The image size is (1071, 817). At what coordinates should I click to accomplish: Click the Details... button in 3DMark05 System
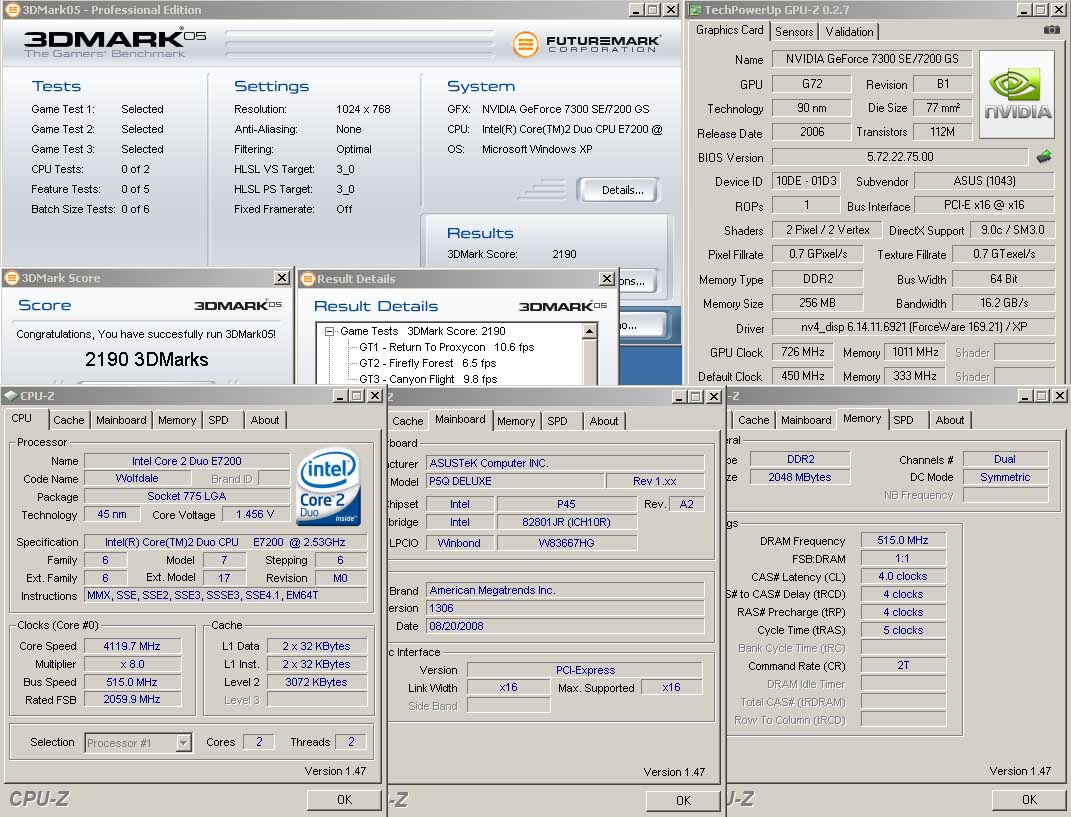(617, 190)
